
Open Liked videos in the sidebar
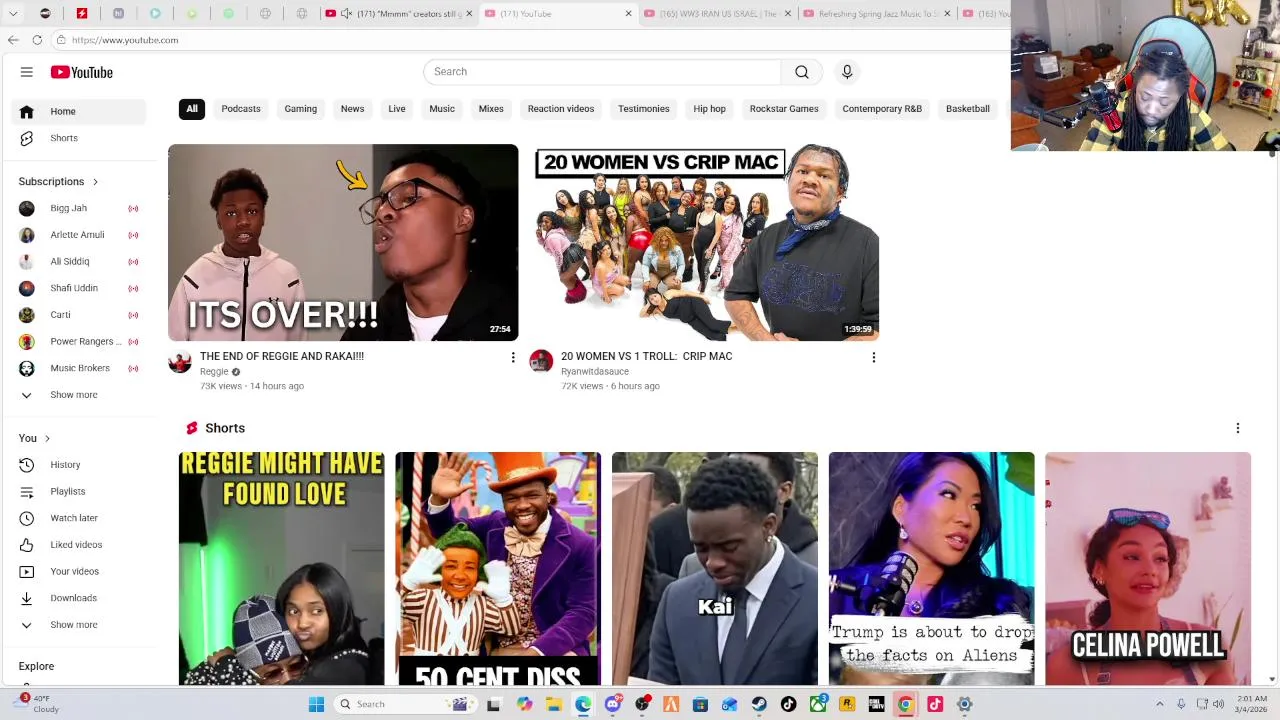[79, 545]
